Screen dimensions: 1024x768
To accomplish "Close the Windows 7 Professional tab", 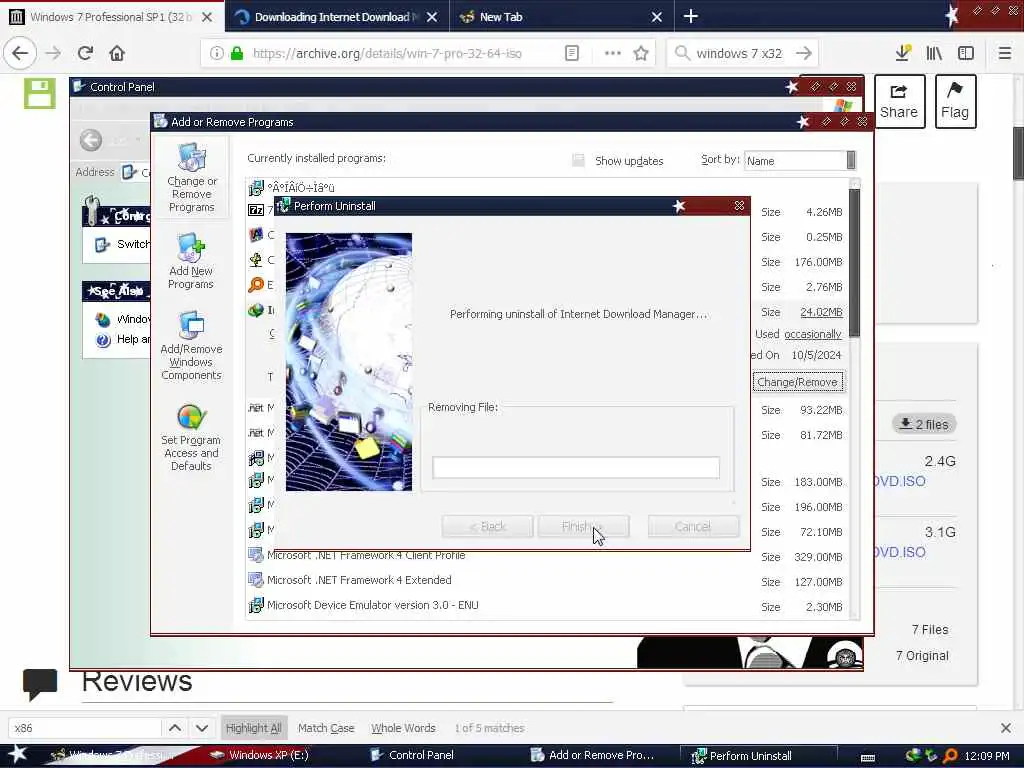I will coord(207,17).
